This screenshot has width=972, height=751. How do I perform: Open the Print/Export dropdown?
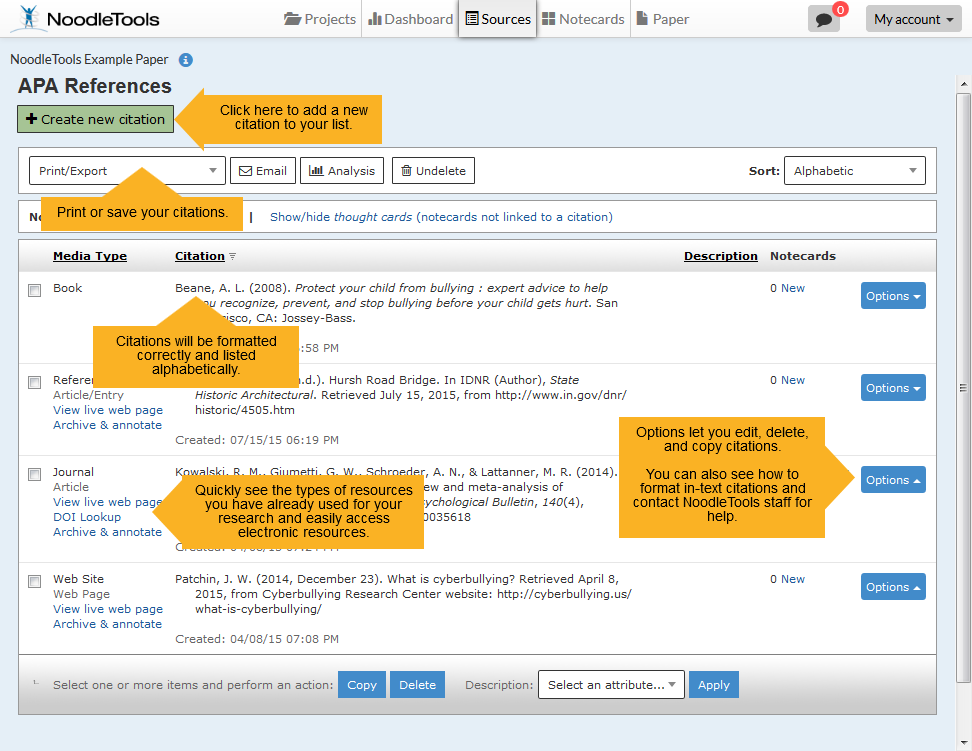[127, 171]
